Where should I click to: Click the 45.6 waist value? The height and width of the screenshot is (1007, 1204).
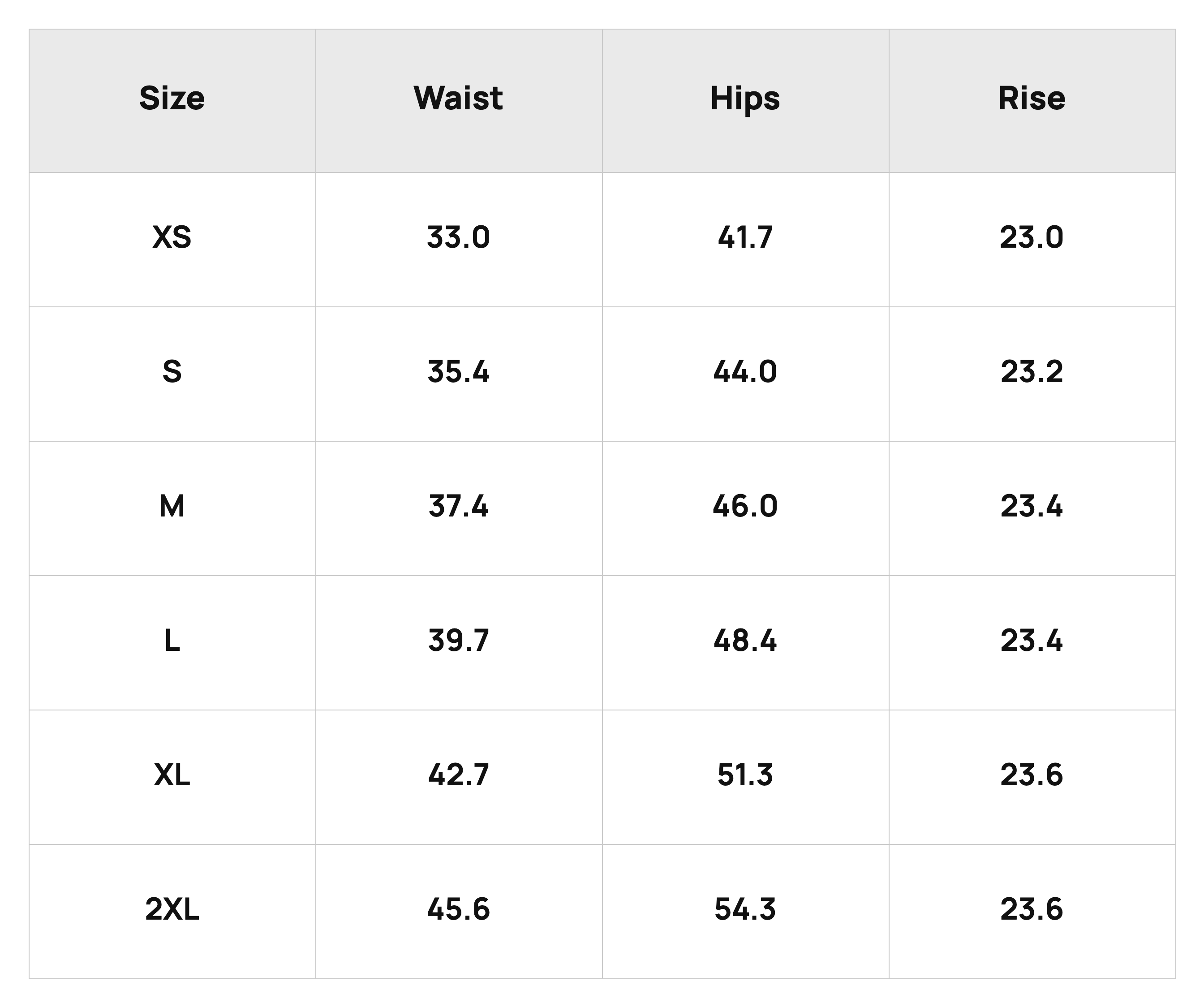[458, 909]
